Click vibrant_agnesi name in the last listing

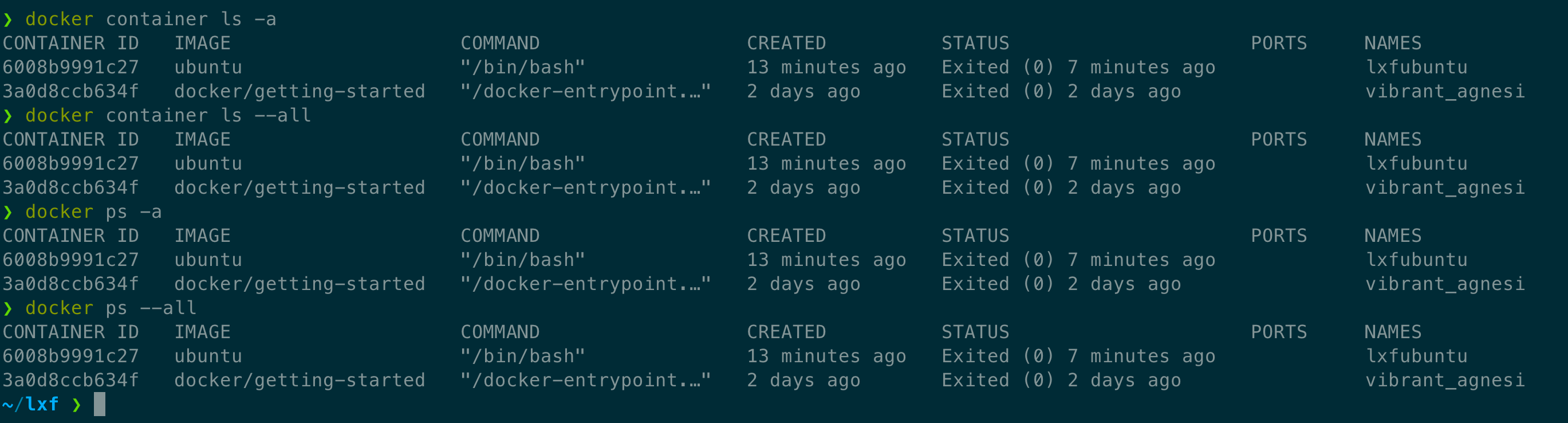pyautogui.click(x=1445, y=381)
